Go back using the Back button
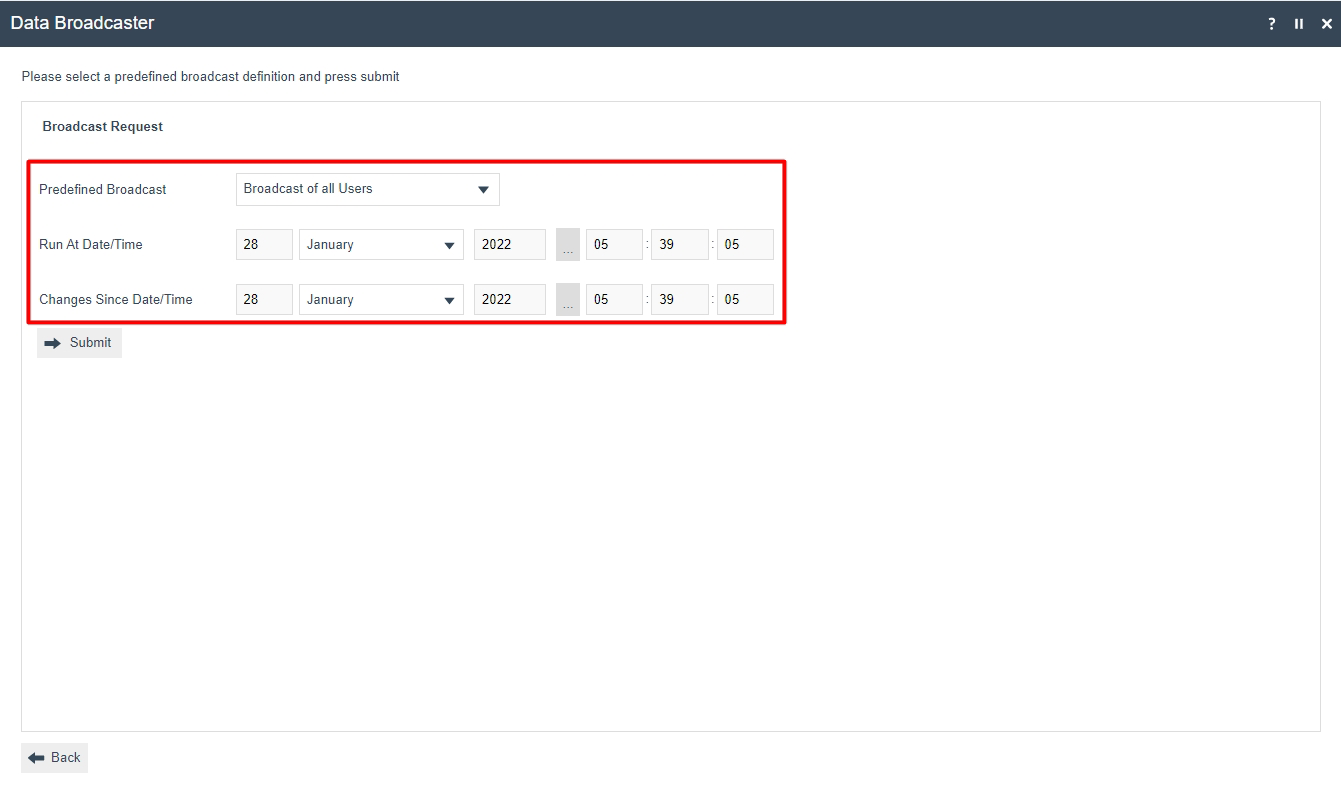Viewport: 1341px width, 787px height. pyautogui.click(x=55, y=758)
